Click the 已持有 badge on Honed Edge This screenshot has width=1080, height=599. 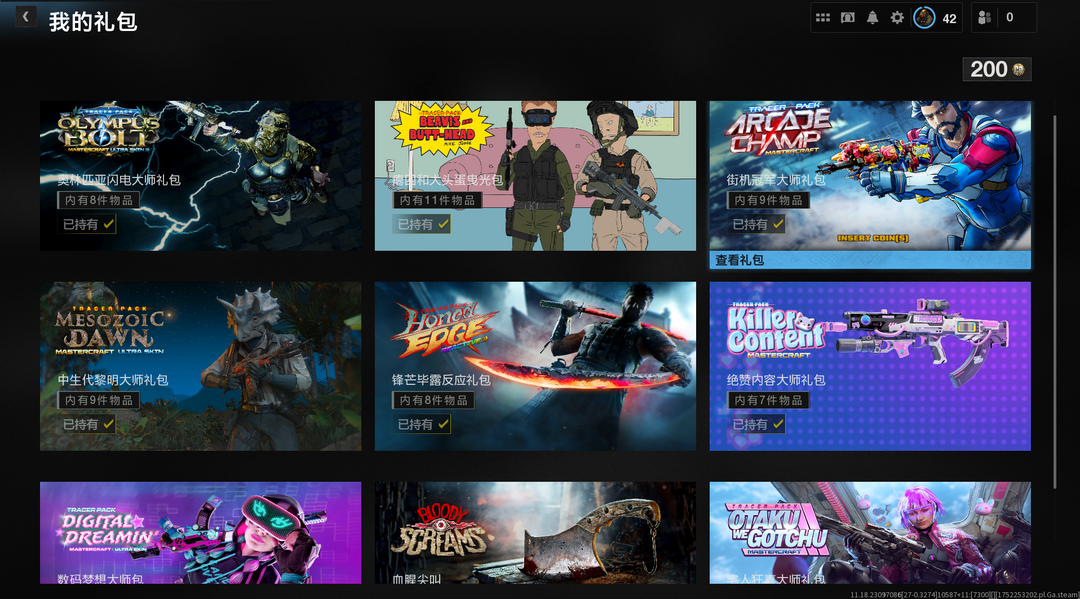(x=422, y=424)
